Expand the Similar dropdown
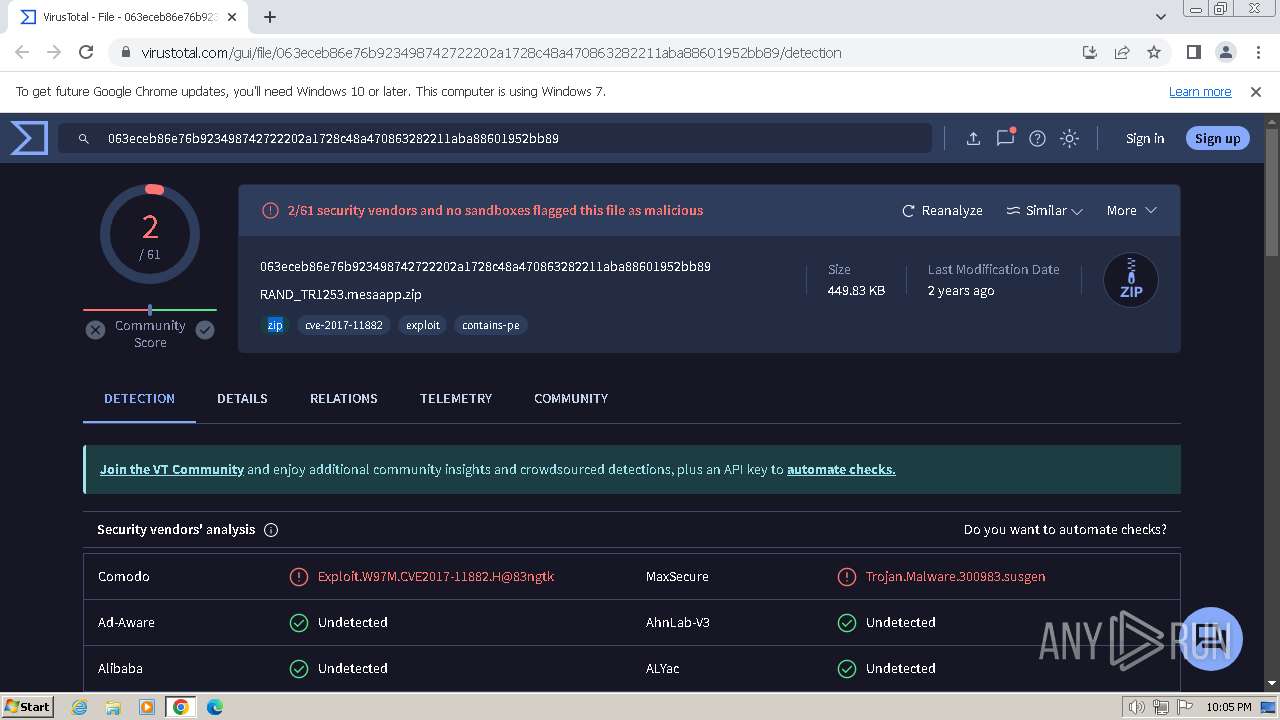 [x=1045, y=211]
